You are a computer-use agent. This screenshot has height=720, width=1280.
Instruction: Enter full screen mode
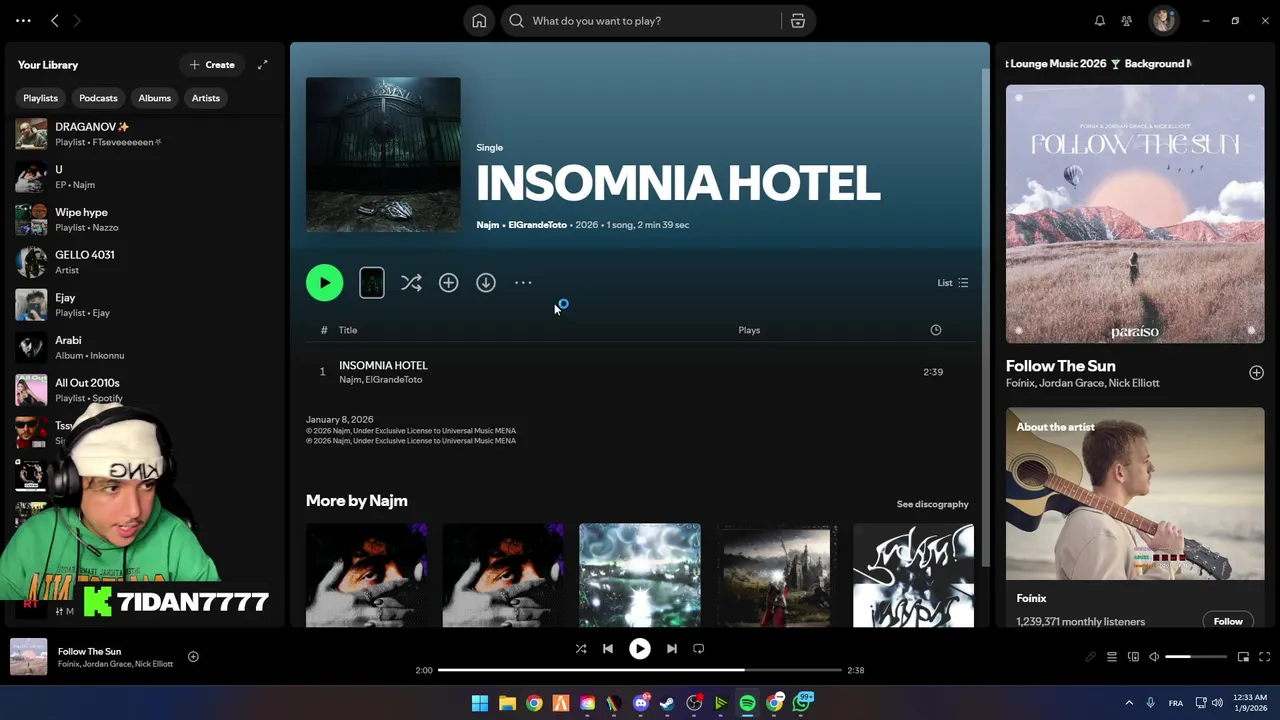click(1265, 657)
